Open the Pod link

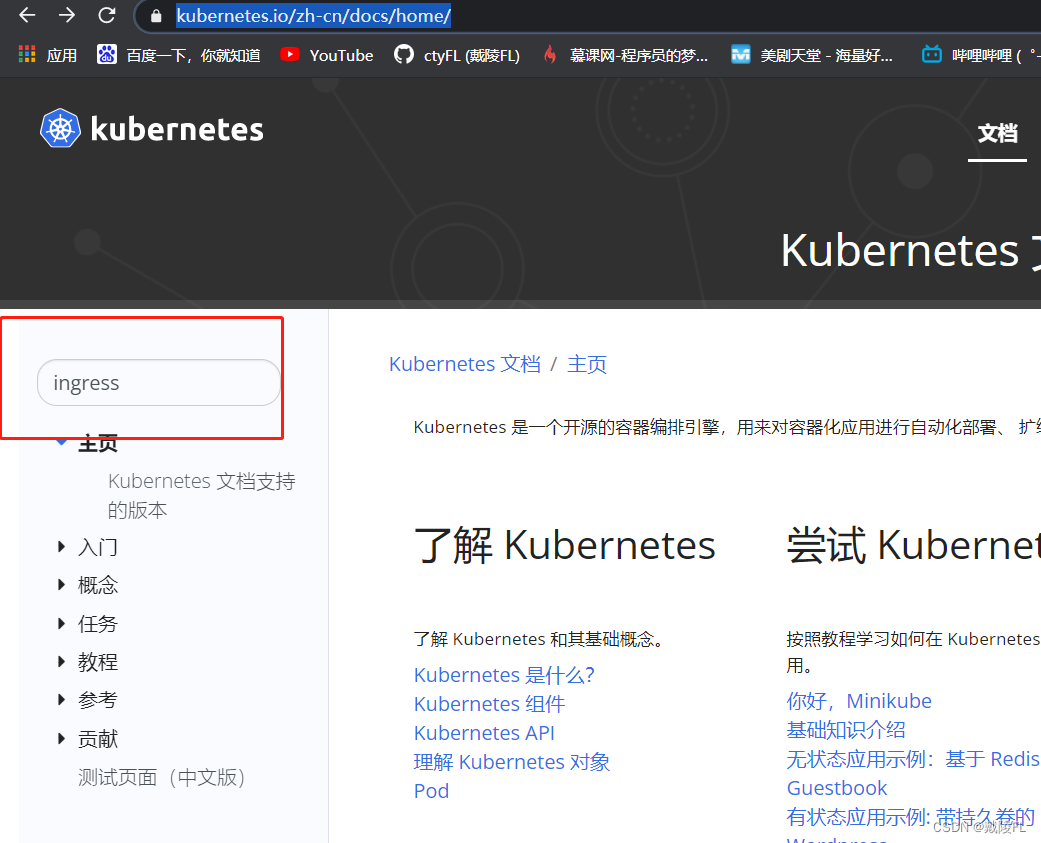click(x=432, y=791)
